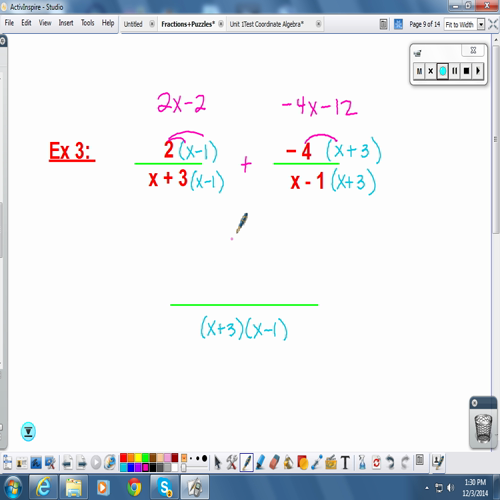500x500 pixels.
Task: Click the Start/Stop Flipchart Voting icon
Action: 96,463
